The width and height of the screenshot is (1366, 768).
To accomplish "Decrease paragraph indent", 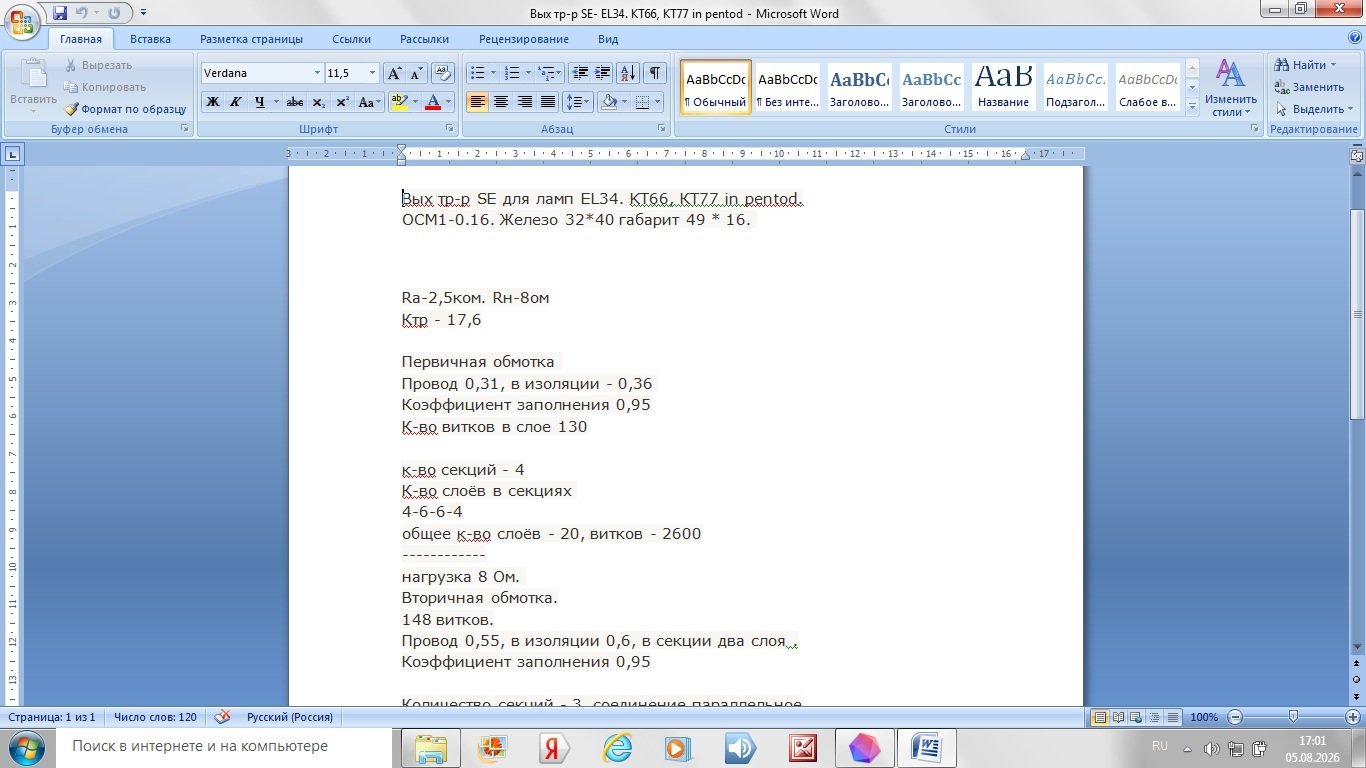I will (x=580, y=73).
